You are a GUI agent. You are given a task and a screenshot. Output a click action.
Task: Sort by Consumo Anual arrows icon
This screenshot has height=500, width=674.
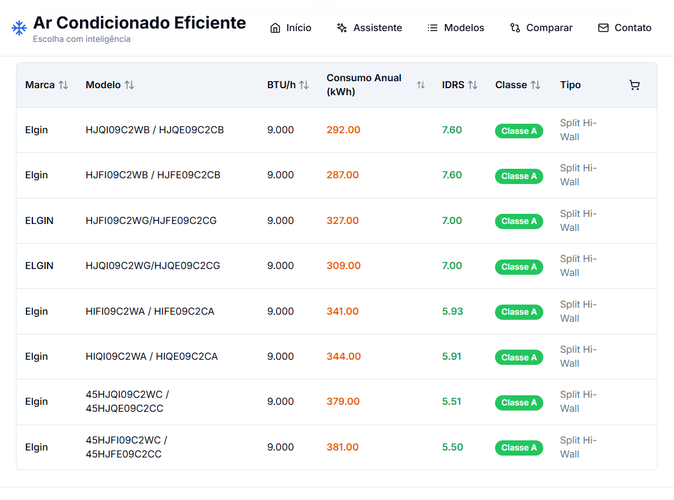click(x=421, y=85)
